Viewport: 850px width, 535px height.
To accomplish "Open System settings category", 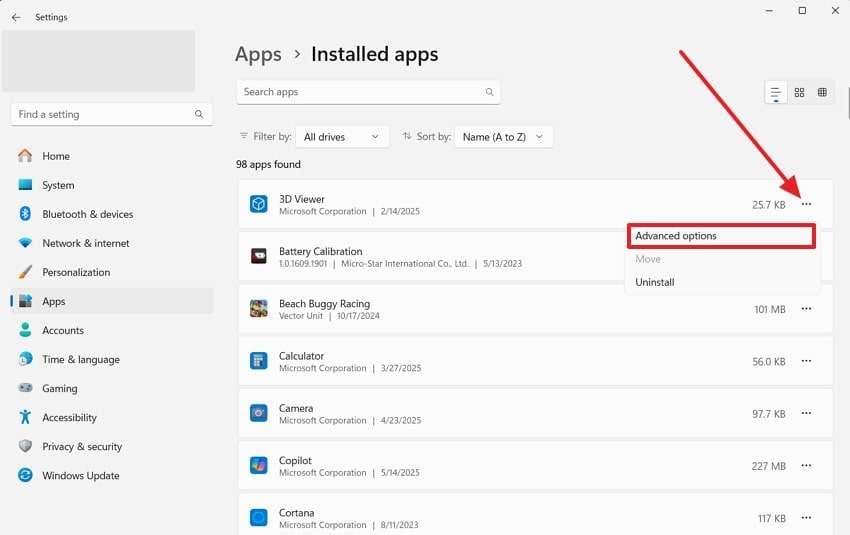I will [x=111, y=185].
